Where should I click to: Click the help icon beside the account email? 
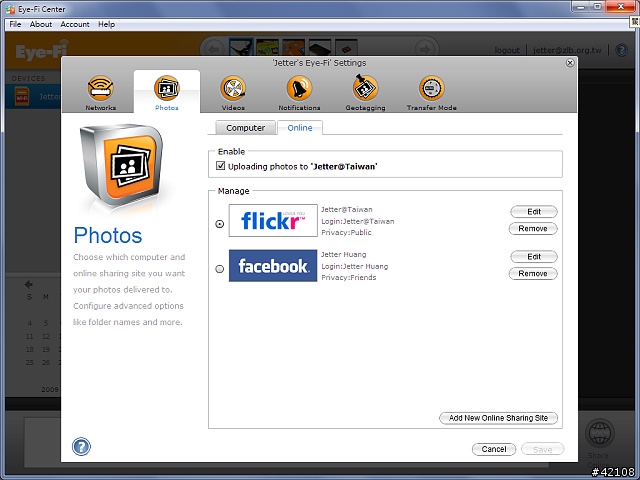(x=621, y=50)
